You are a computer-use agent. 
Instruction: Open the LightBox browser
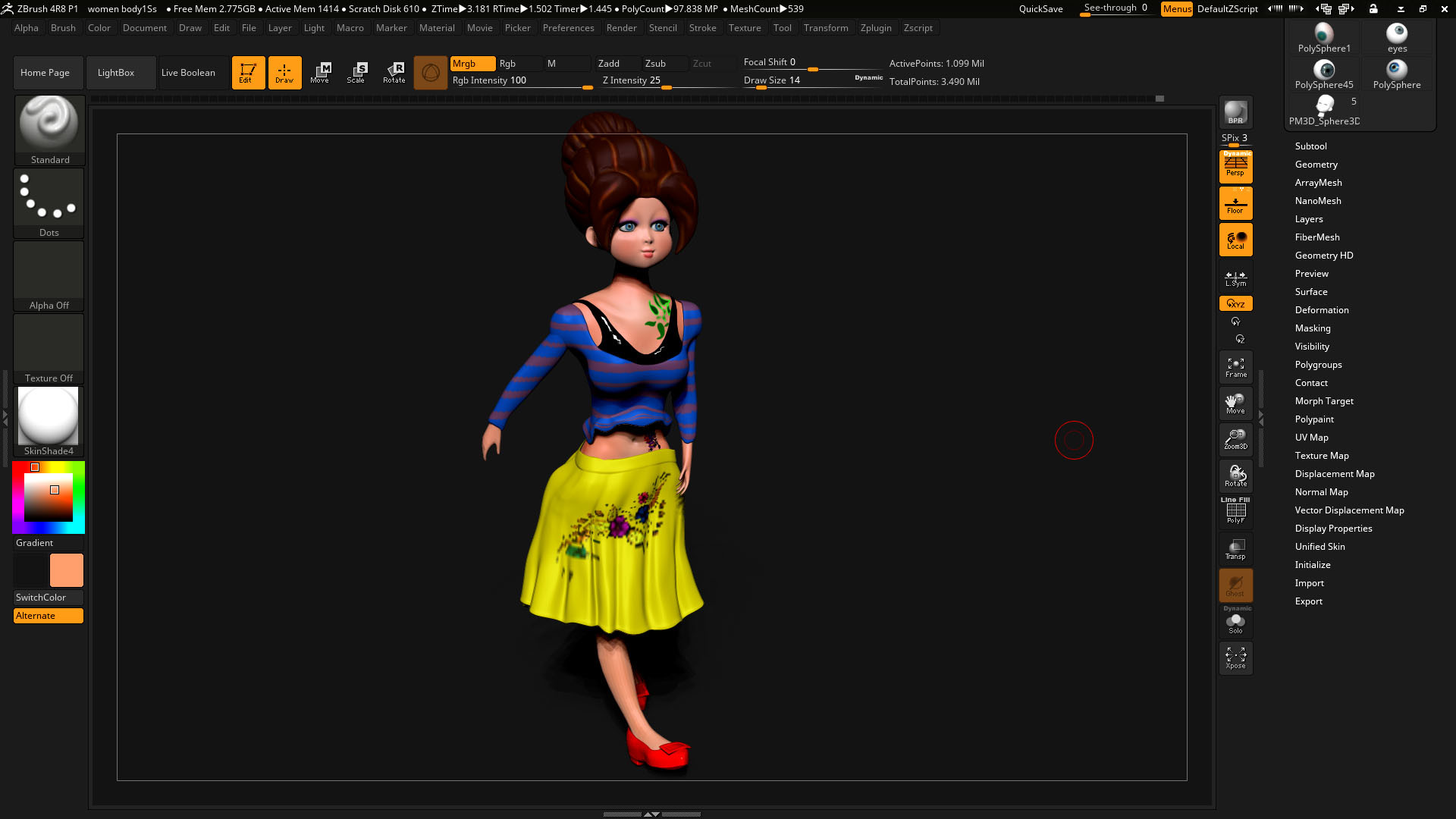pyautogui.click(x=116, y=72)
